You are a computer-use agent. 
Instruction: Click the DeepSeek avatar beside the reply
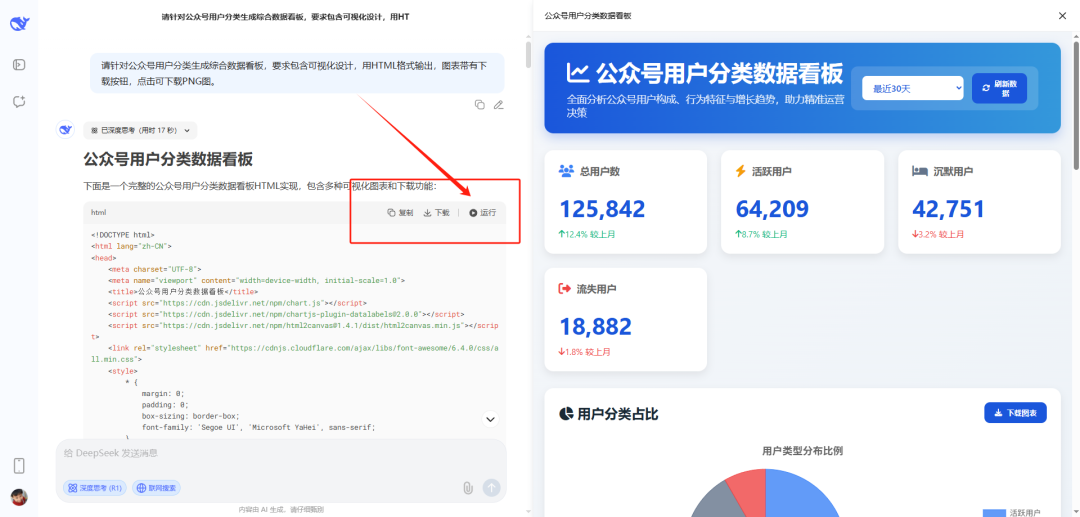point(65,129)
